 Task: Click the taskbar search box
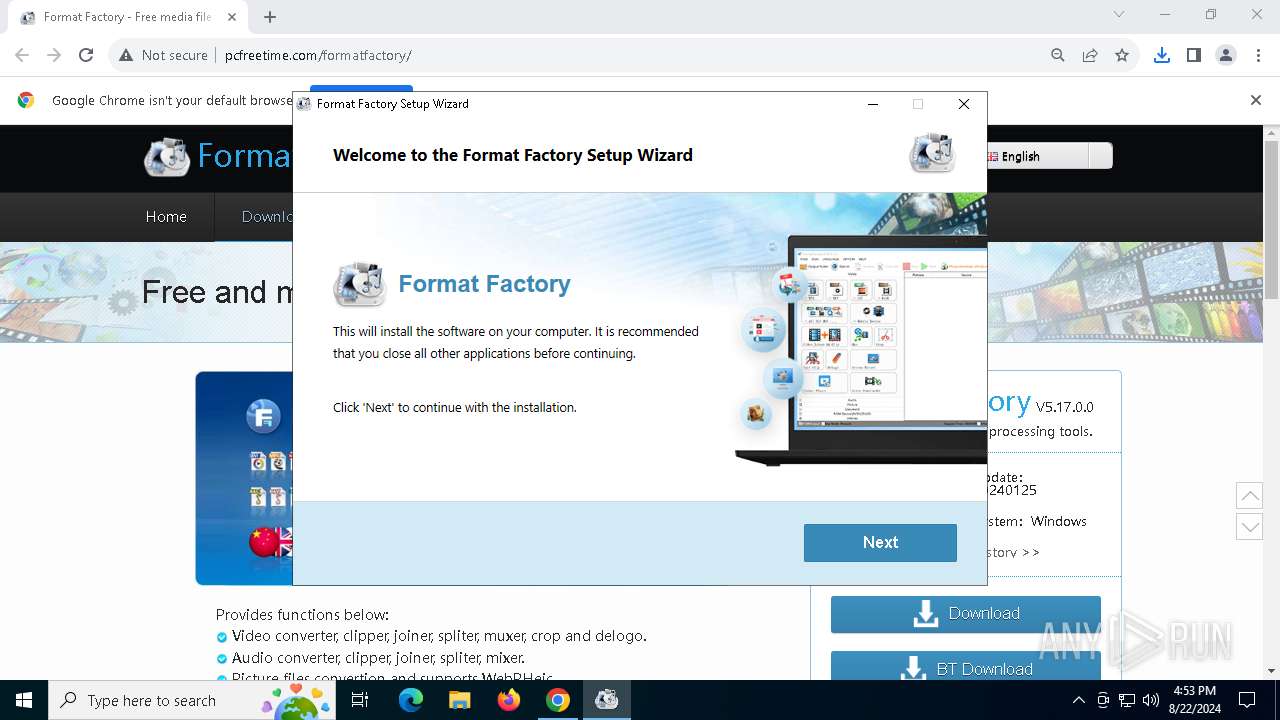[x=192, y=700]
